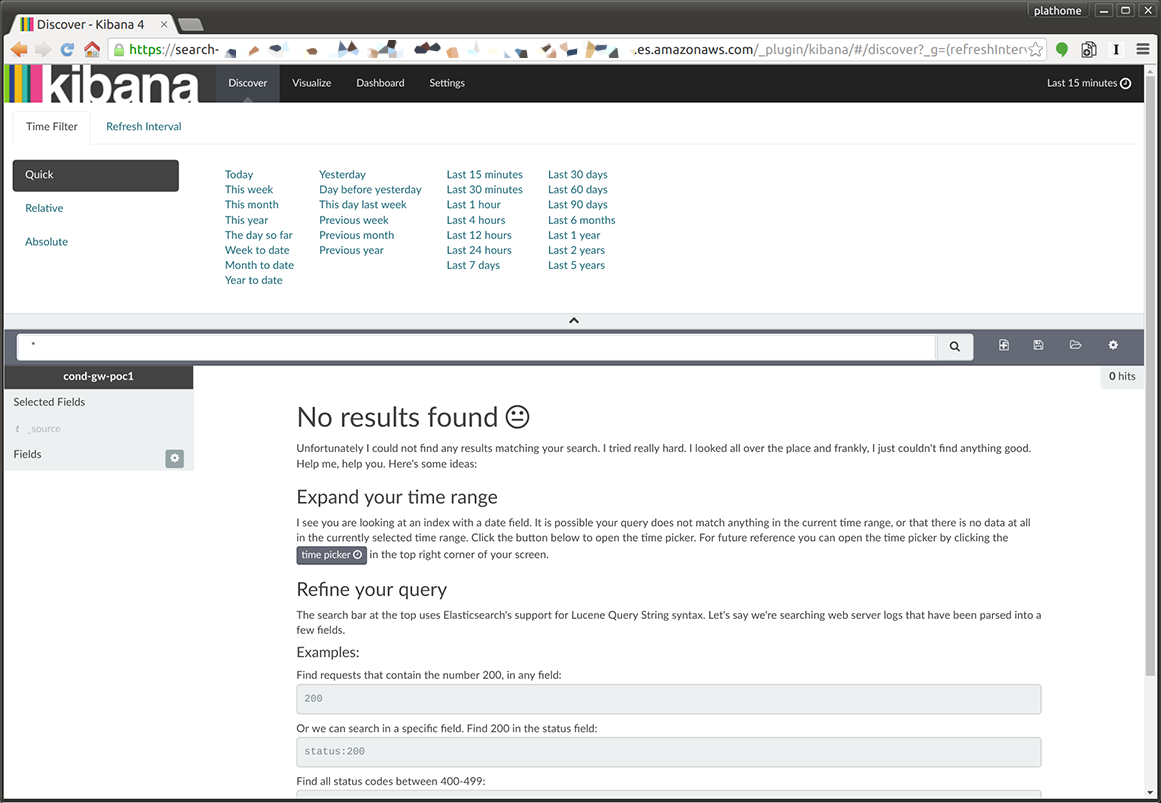Viewport: 1161px width, 803px height.
Task: Click the browser Back arrow
Action: pyautogui.click(x=19, y=50)
